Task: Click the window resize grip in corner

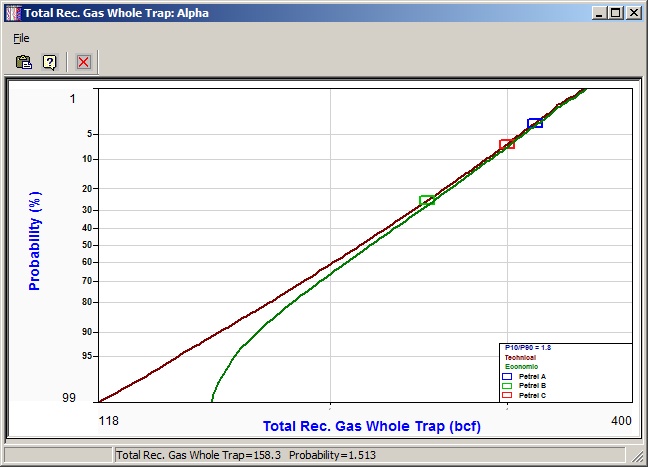Action: point(639,458)
